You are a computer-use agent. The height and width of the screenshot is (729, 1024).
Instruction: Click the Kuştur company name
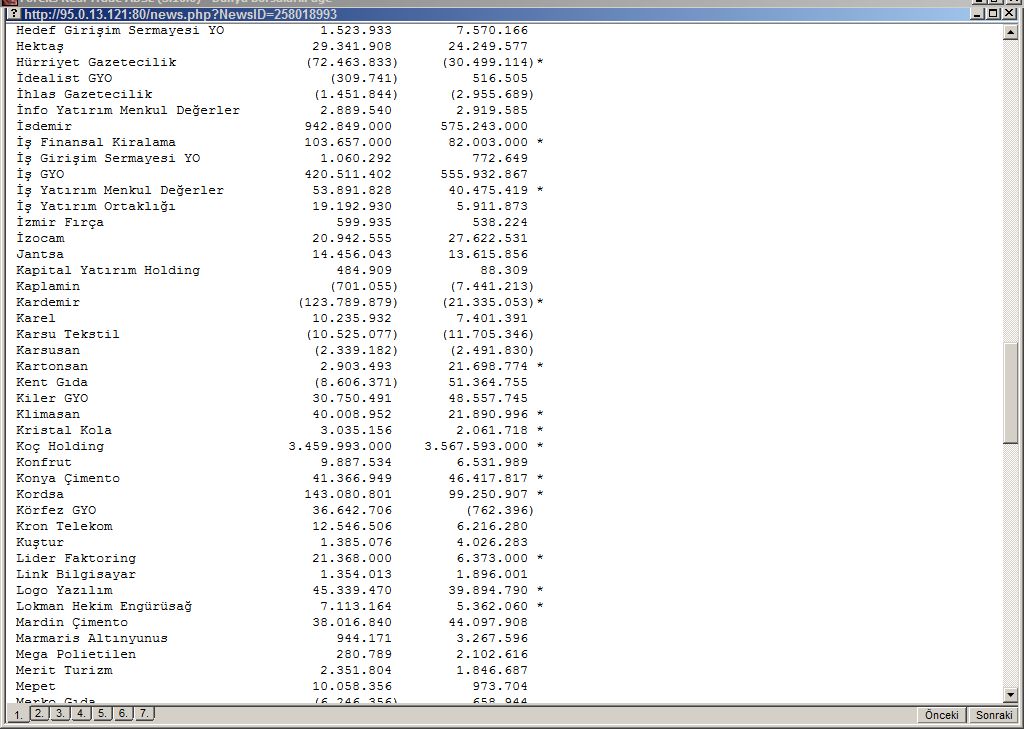tap(40, 542)
